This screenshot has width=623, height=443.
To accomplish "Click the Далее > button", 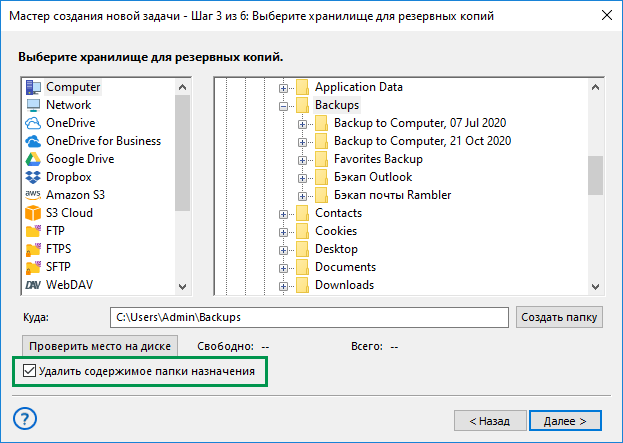I will tap(565, 421).
